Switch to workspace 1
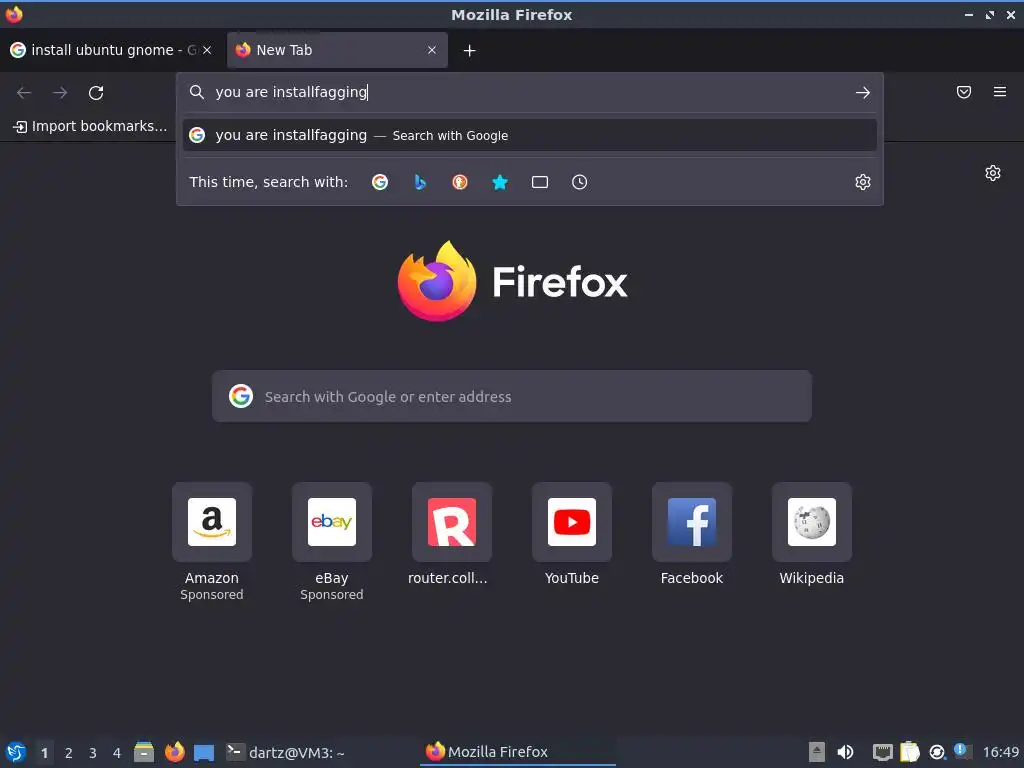1024x768 pixels. click(44, 753)
